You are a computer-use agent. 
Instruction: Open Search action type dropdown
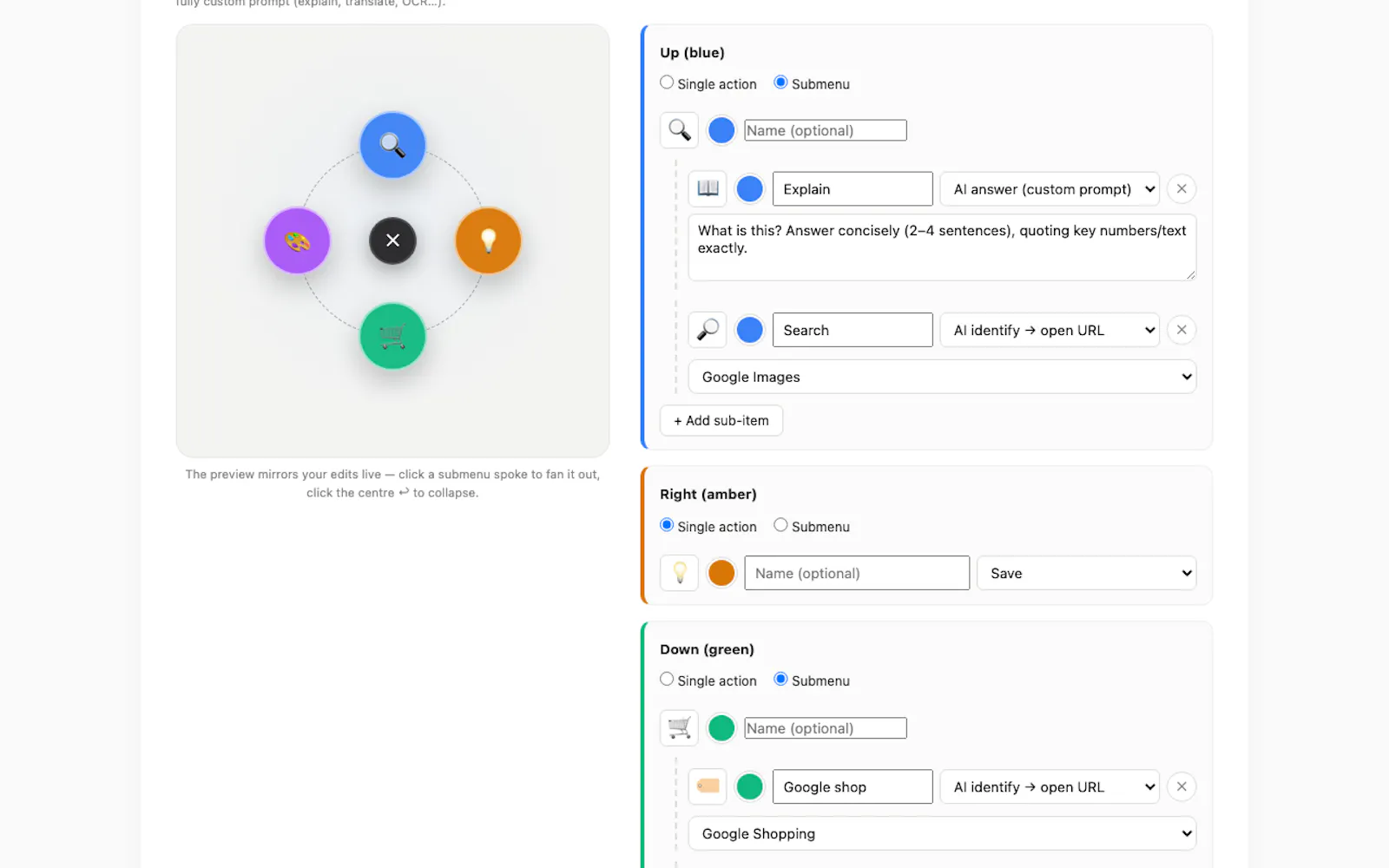(1050, 330)
